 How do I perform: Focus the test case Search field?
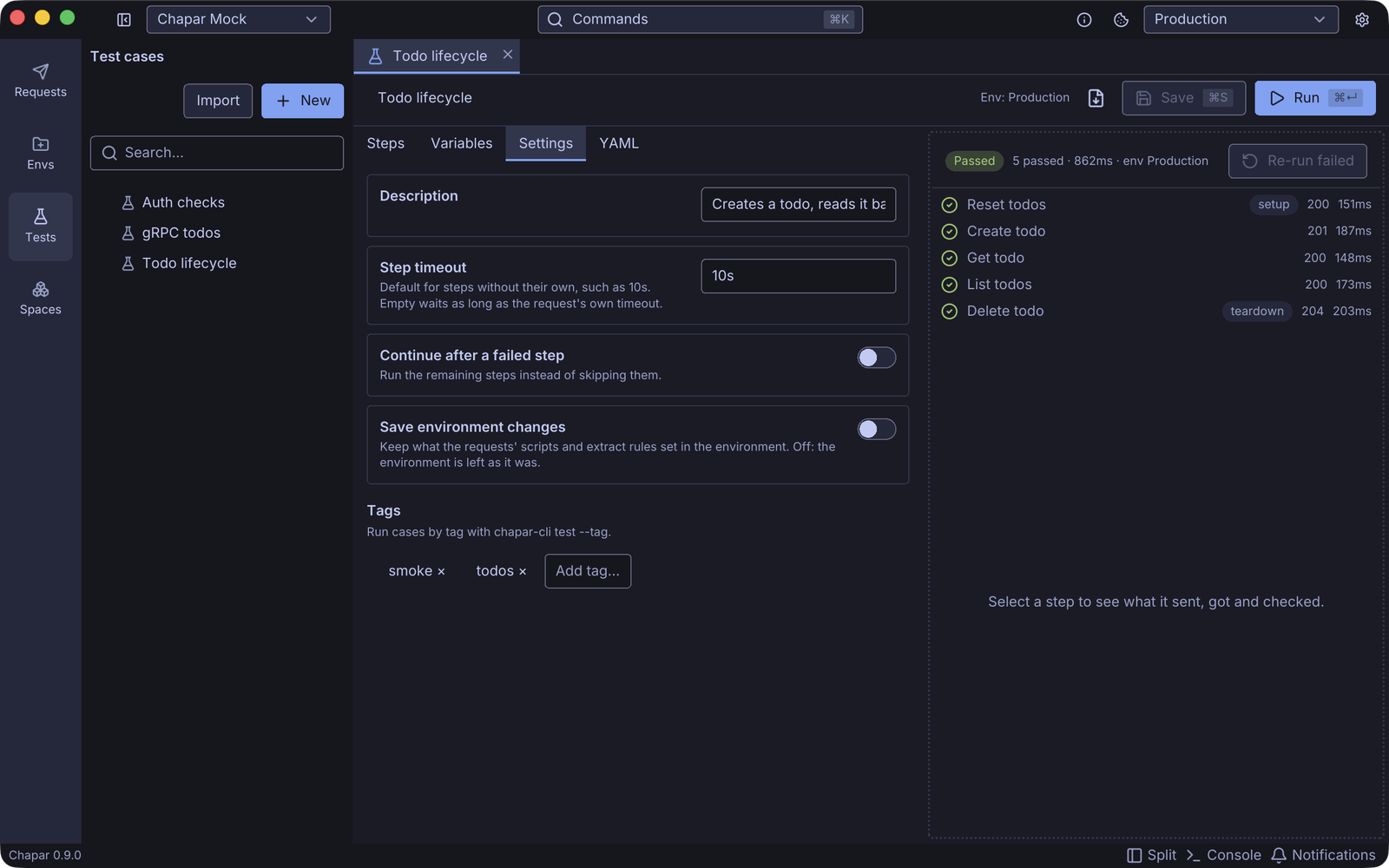(x=217, y=153)
